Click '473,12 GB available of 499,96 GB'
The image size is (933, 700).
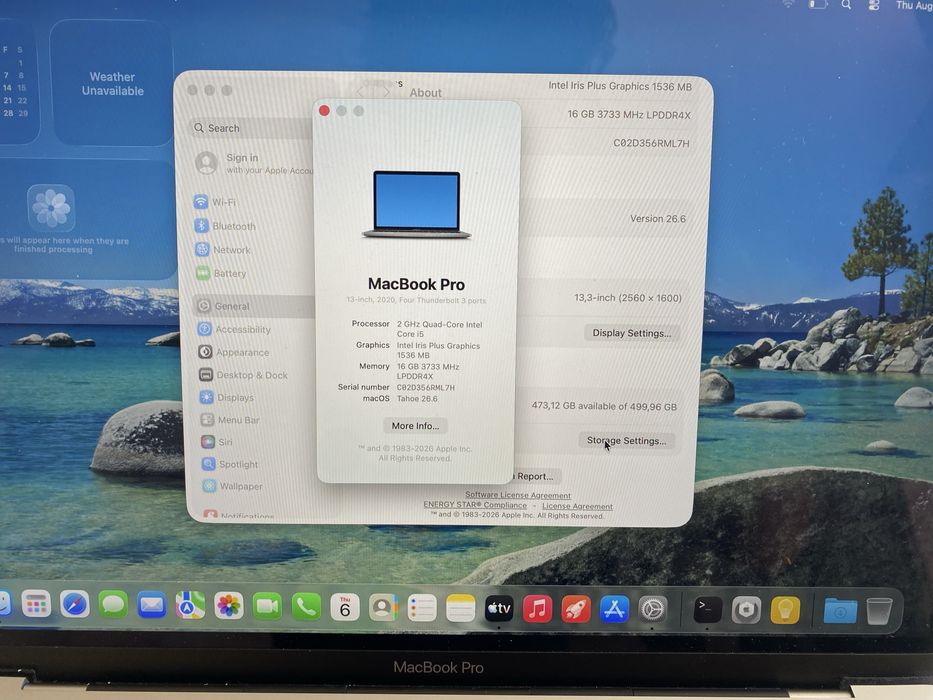[604, 406]
